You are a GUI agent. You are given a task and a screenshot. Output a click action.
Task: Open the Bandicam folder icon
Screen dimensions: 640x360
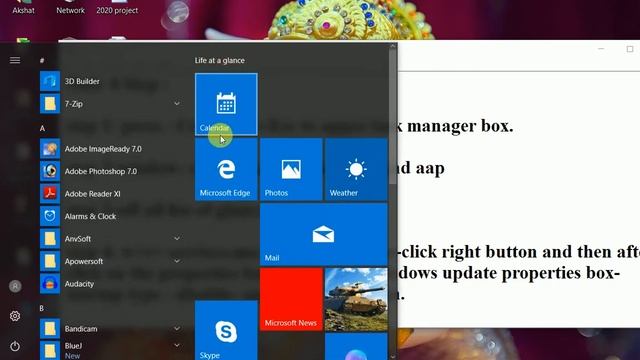pyautogui.click(x=50, y=329)
